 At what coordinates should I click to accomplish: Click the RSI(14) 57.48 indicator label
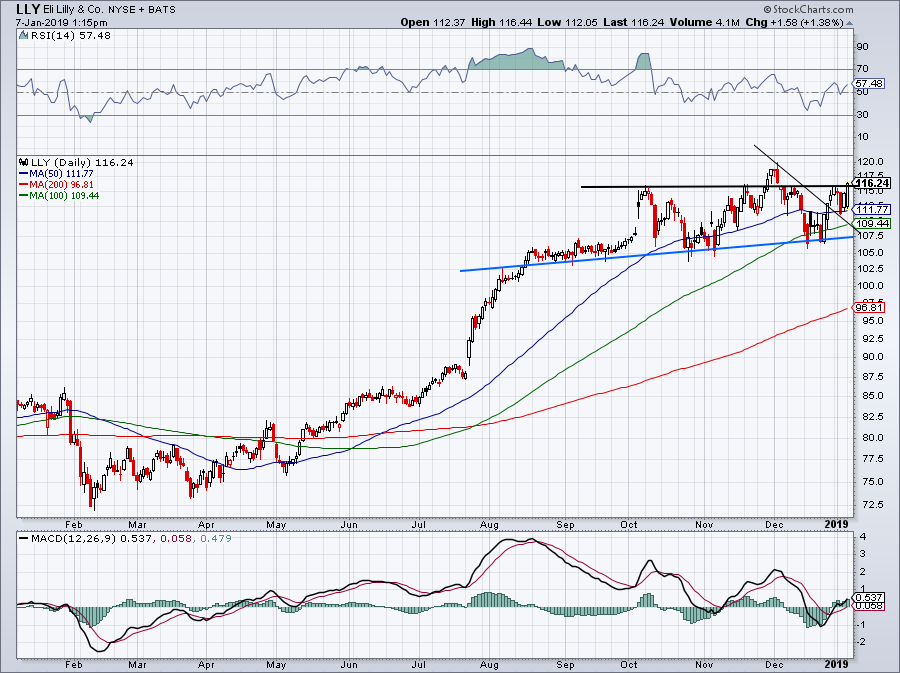tap(70, 36)
